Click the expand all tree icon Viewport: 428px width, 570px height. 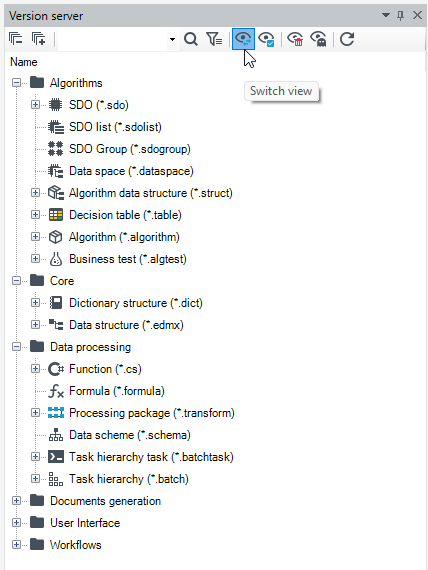[39, 39]
